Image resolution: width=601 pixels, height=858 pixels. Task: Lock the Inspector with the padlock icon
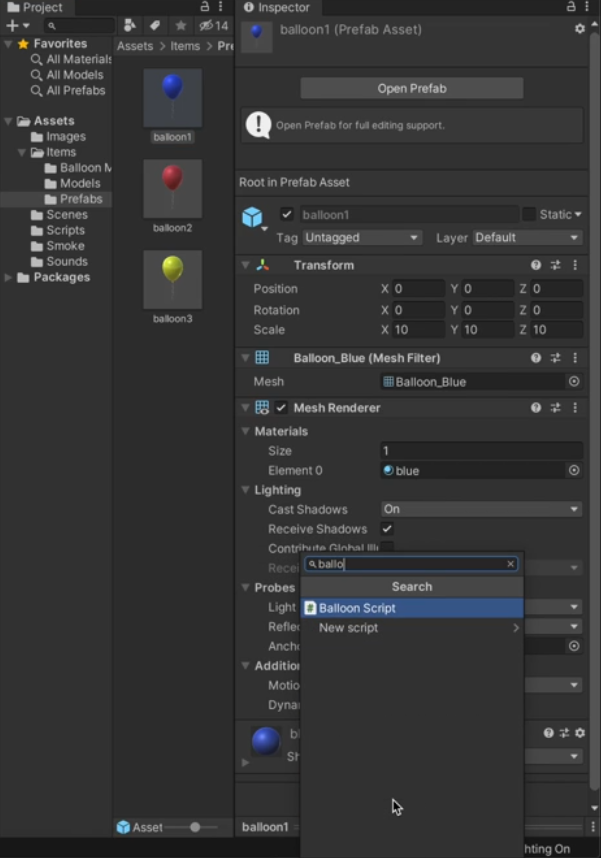tap(570, 7)
